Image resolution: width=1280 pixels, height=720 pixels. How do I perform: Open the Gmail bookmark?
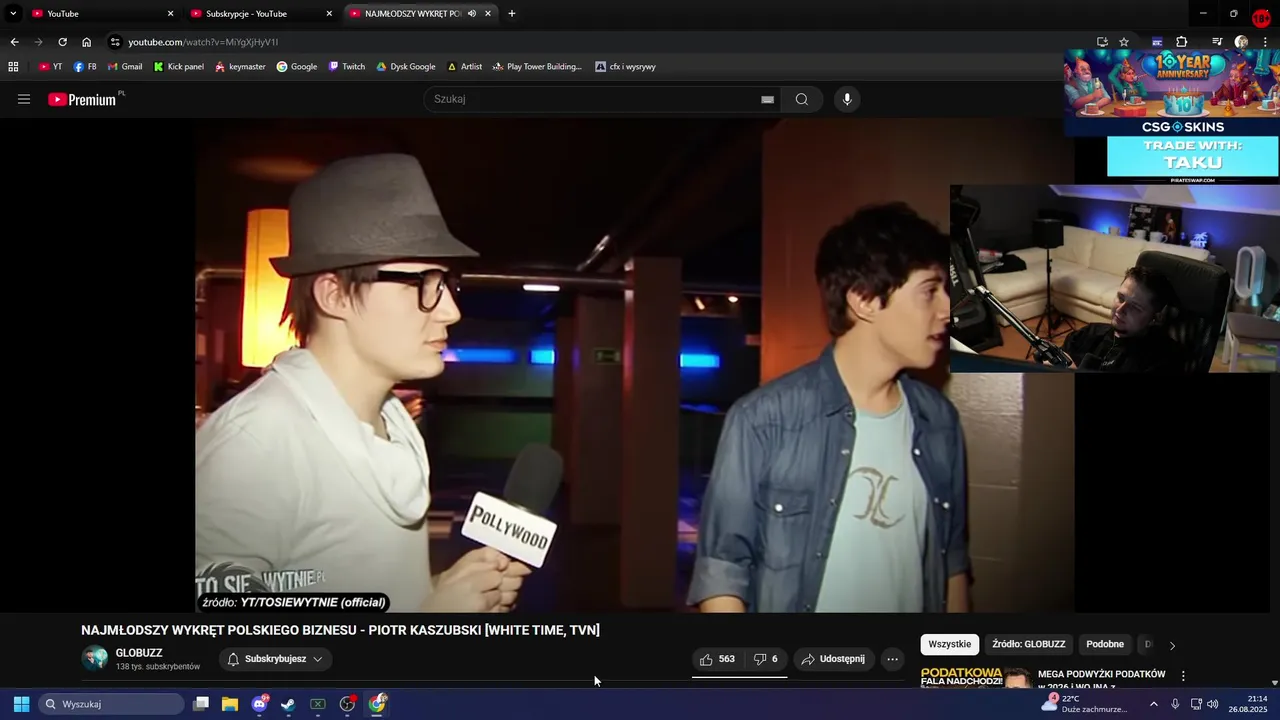pyautogui.click(x=125, y=67)
